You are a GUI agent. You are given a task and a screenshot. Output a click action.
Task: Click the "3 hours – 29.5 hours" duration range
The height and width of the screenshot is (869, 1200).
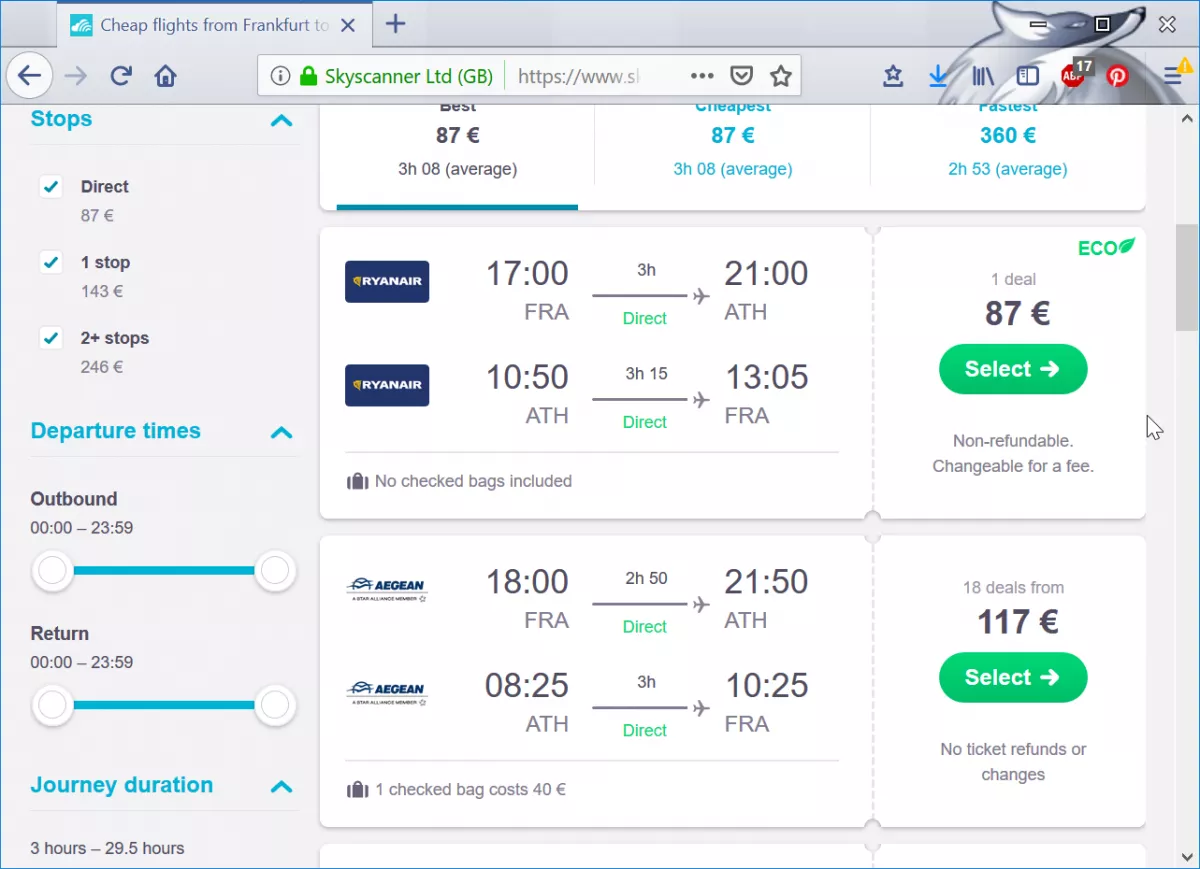107,848
